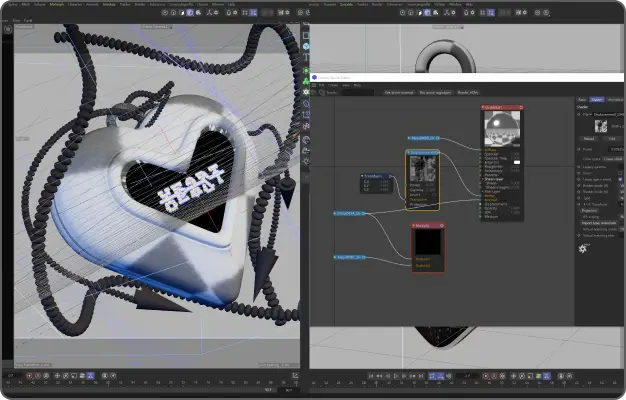The width and height of the screenshot is (626, 400).
Task: Click the Octane logo icon in Shader panel
Action: [x=583, y=249]
